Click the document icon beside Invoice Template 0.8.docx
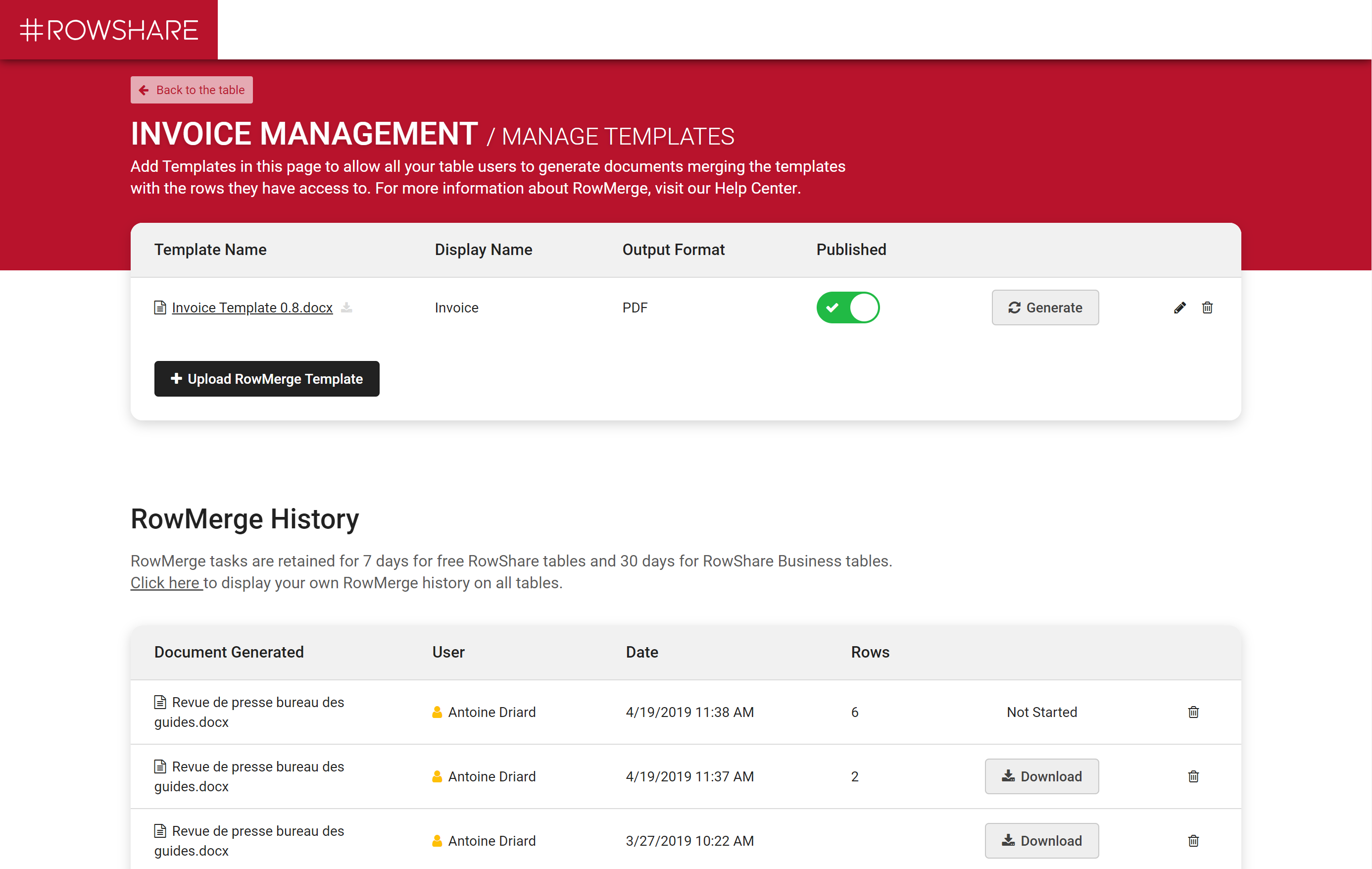 point(160,307)
